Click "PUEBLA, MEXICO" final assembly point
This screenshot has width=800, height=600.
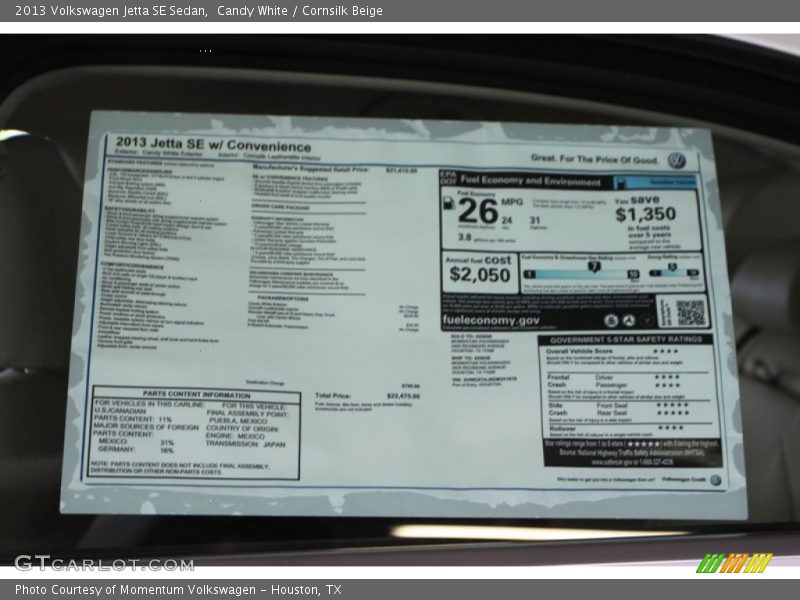tap(238, 421)
